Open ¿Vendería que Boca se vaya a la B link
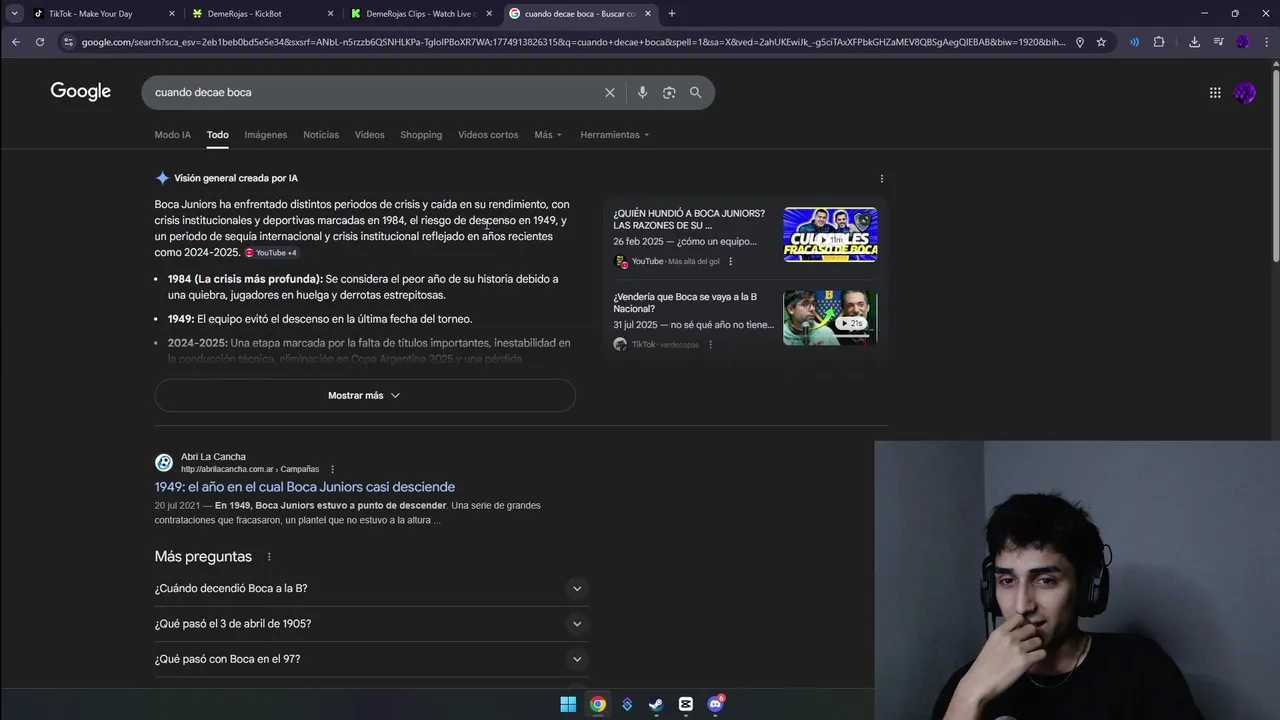1280x720 pixels. point(685,303)
